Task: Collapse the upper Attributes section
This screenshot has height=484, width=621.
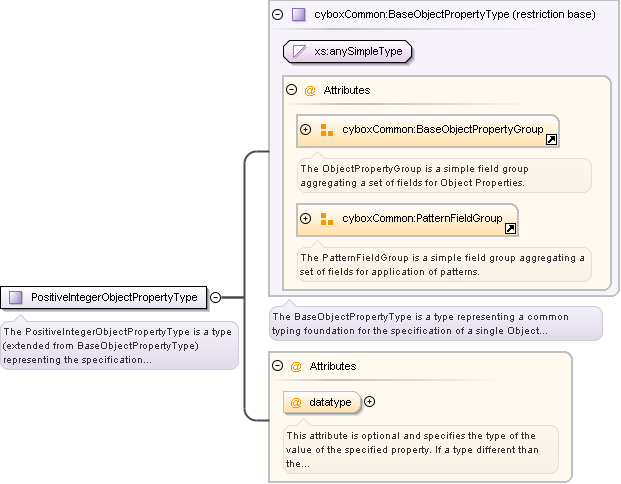Action: [292, 90]
